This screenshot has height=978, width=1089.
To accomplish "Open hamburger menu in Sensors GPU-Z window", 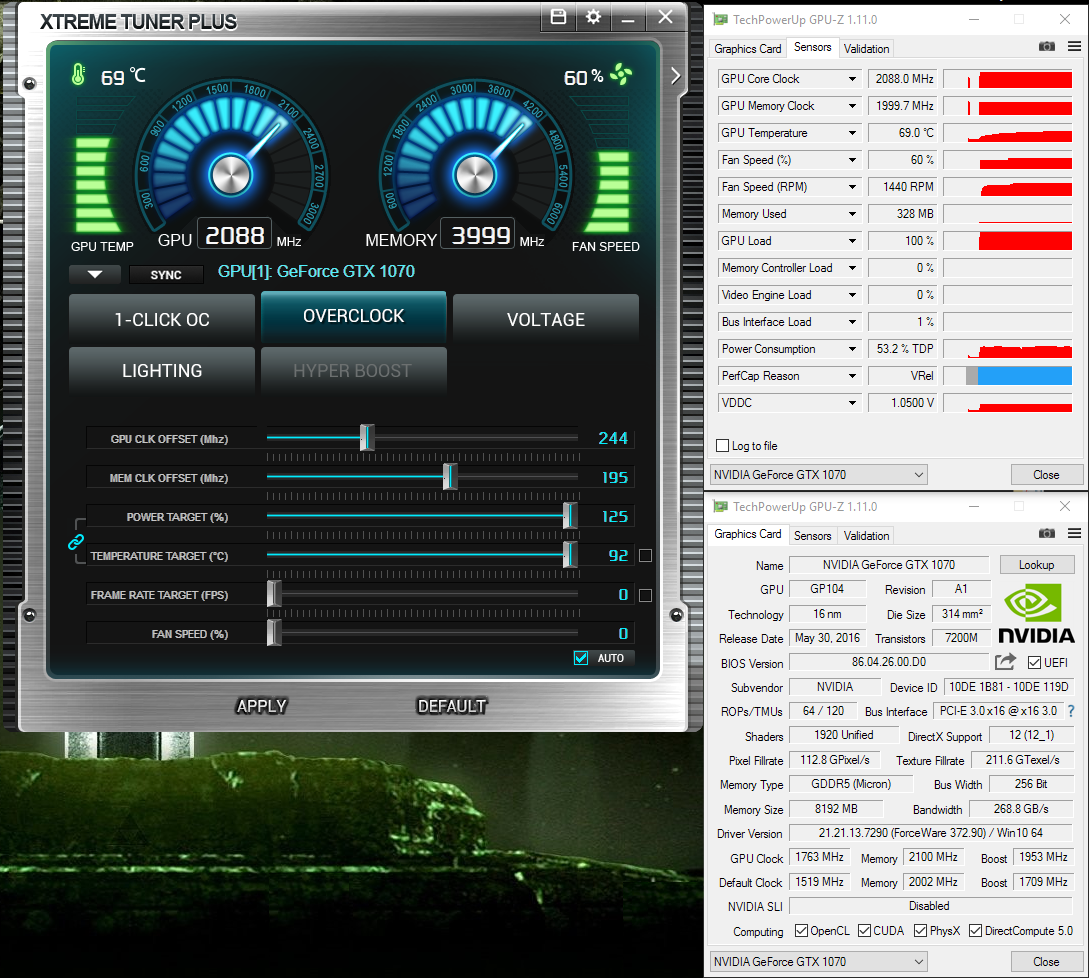I will pyautogui.click(x=1074, y=47).
